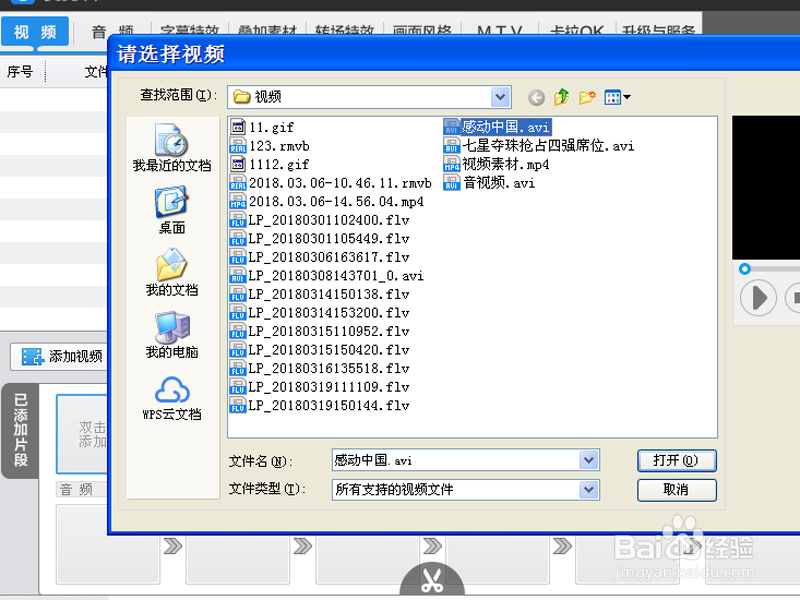The height and width of the screenshot is (600, 800).
Task: Select file LP_20180314153200.flv
Action: [319, 312]
